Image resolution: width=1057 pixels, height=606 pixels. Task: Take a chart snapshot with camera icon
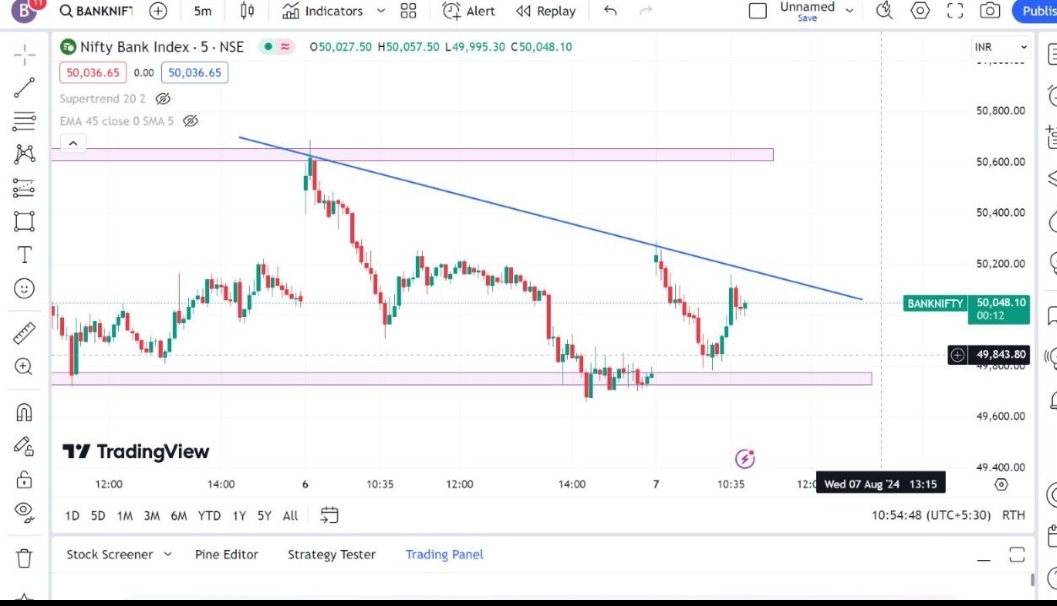click(x=990, y=11)
